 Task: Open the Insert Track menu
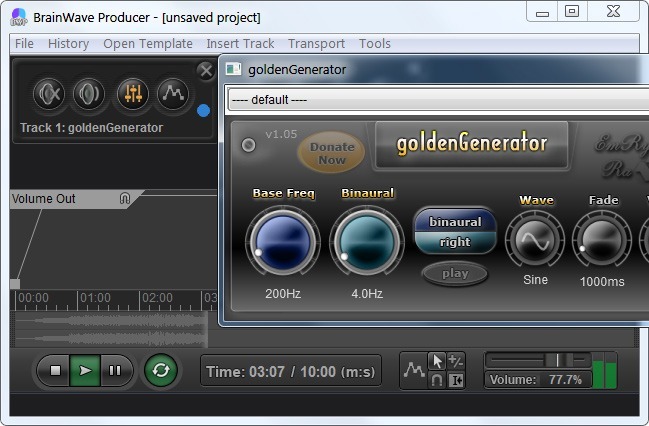click(x=240, y=43)
